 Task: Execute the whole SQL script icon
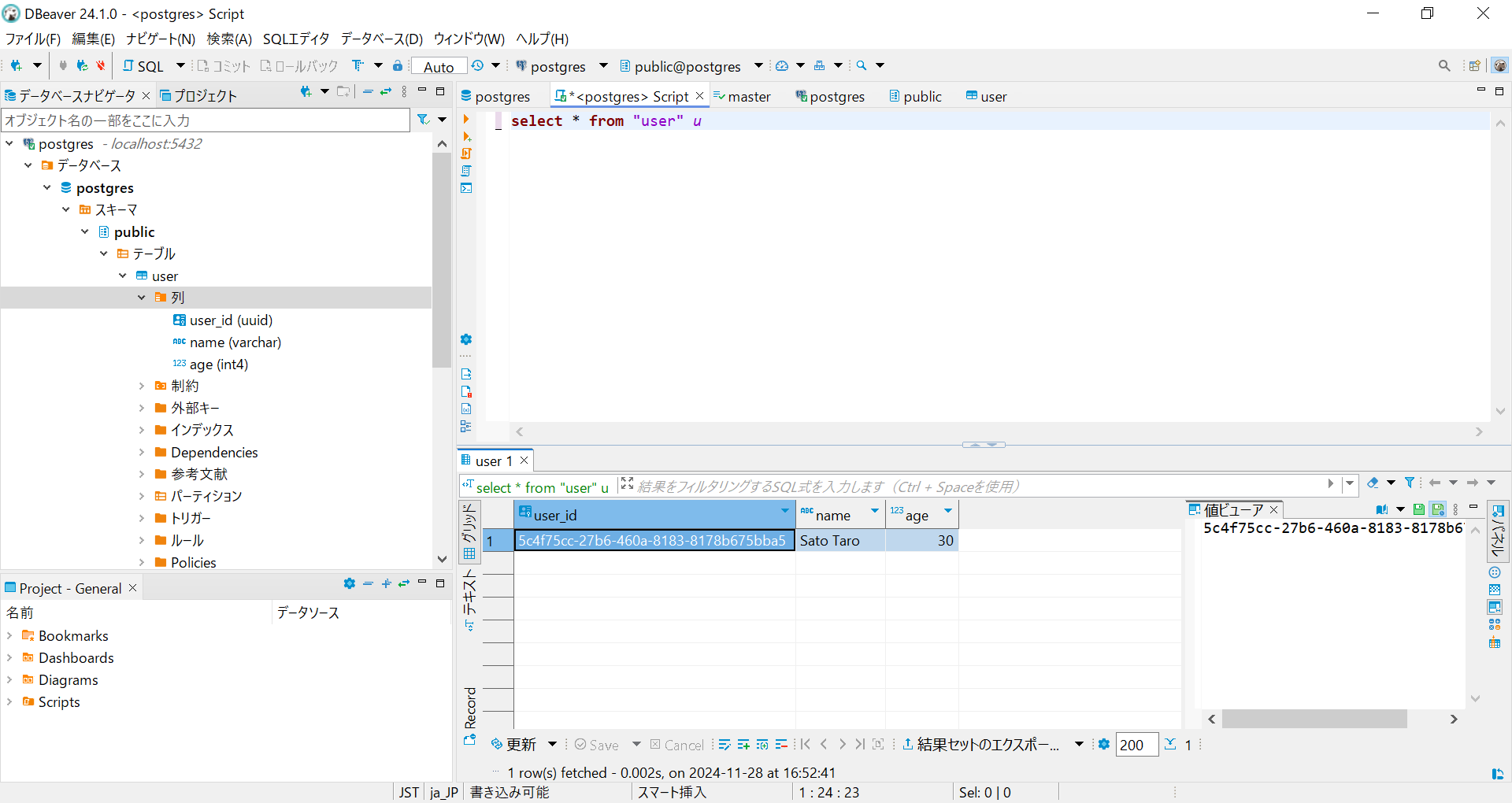(466, 154)
